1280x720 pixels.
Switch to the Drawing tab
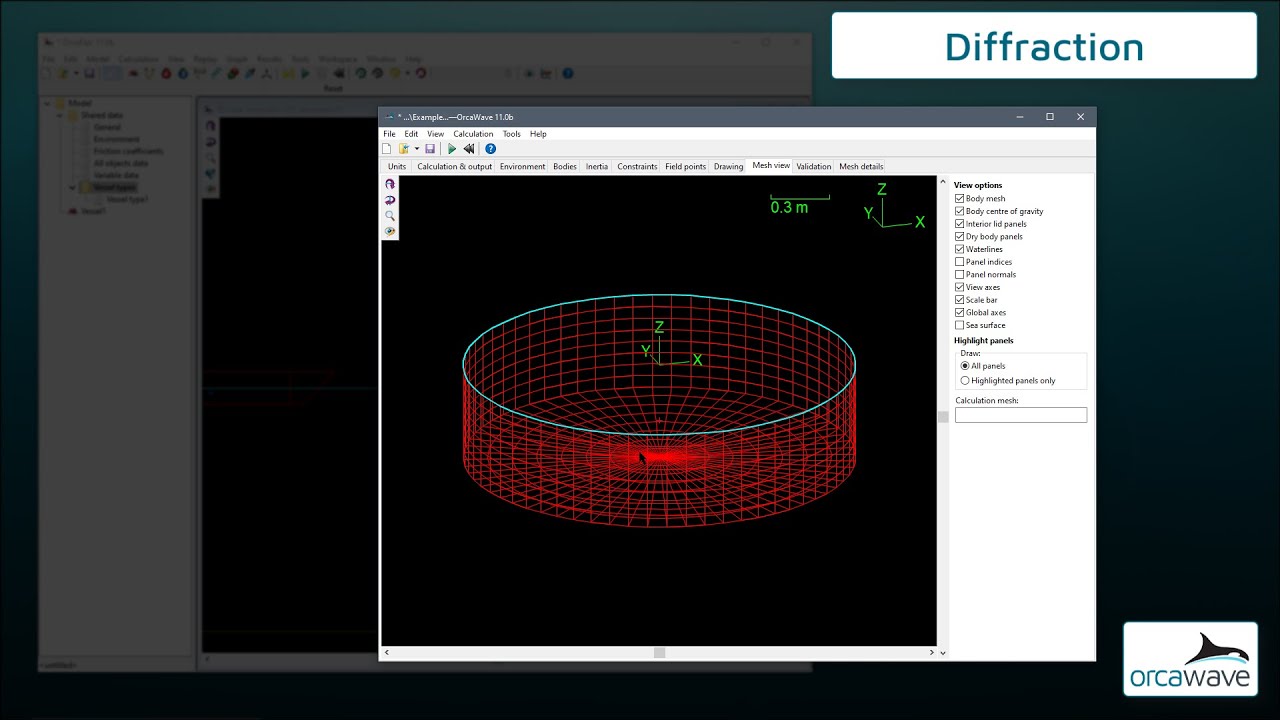(728, 167)
